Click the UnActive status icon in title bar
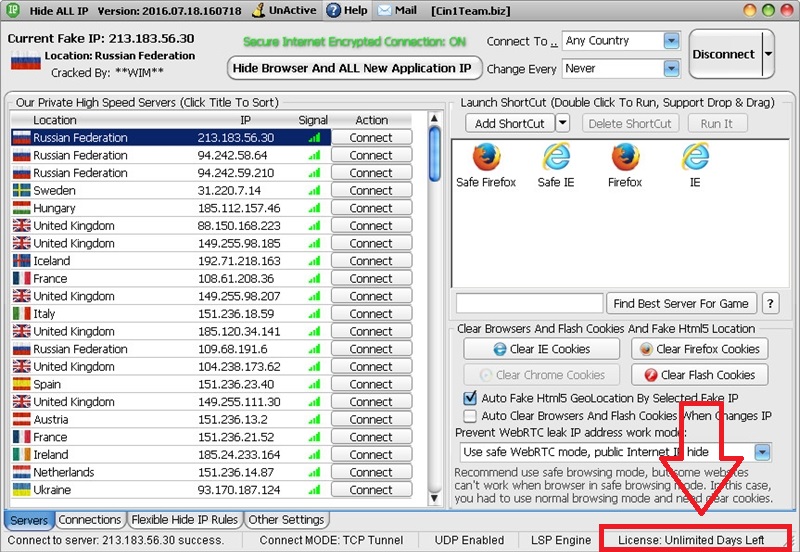This screenshot has height=552, width=800. pos(259,10)
